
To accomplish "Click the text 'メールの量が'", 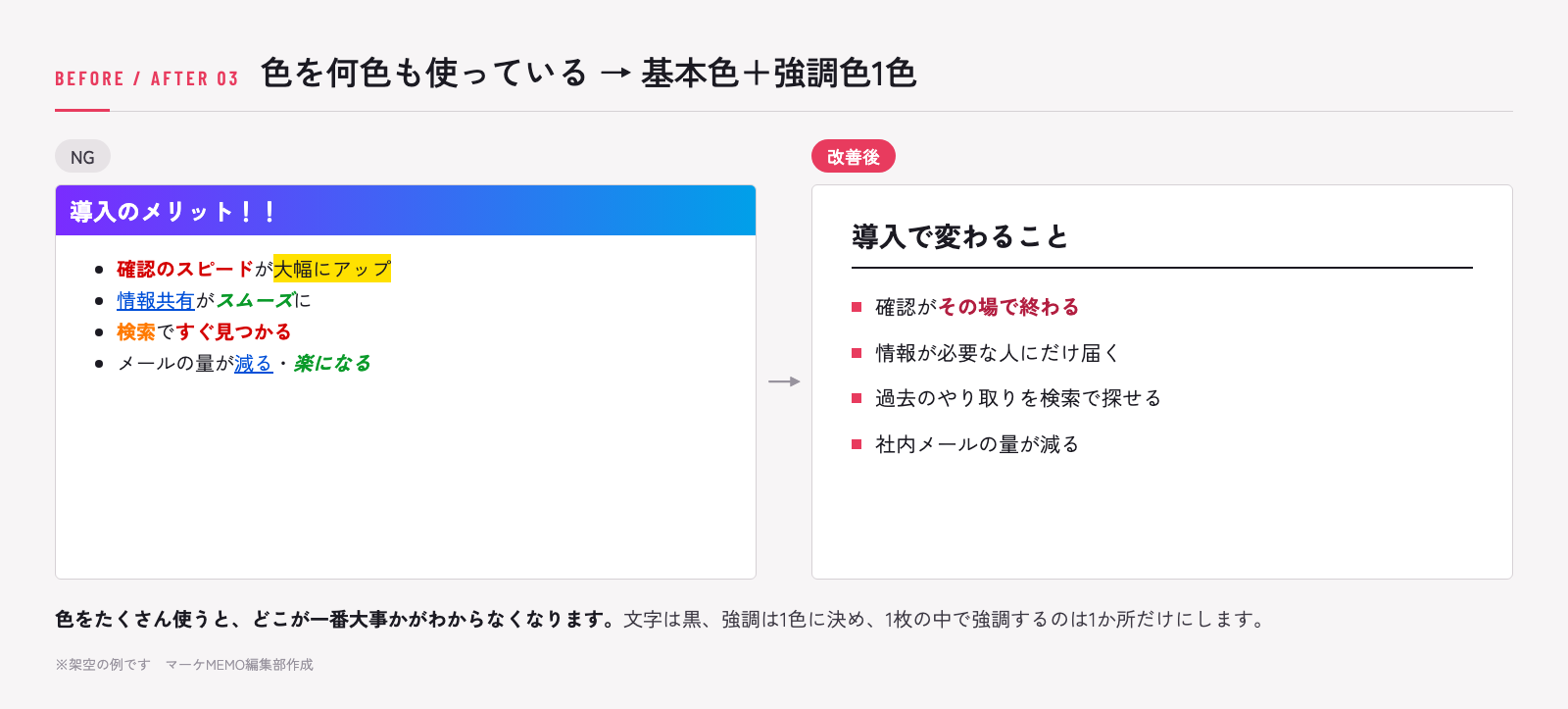I will click(175, 363).
